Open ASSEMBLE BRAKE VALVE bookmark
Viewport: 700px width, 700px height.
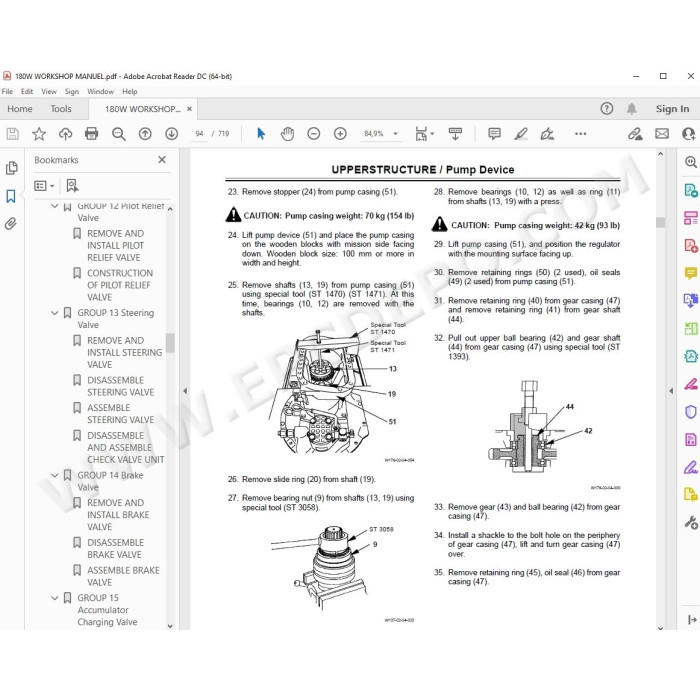pos(123,576)
